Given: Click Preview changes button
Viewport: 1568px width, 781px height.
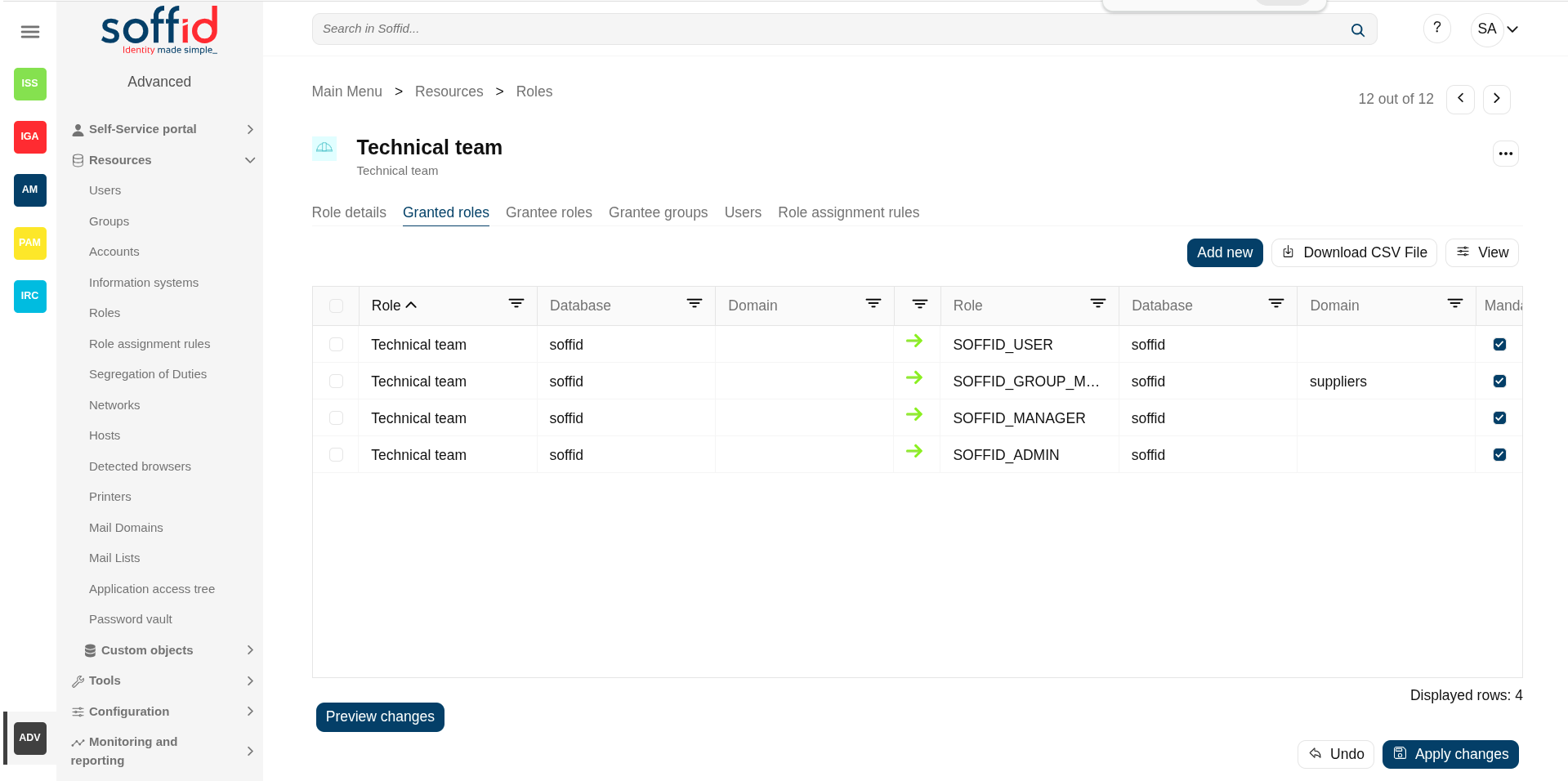Looking at the screenshot, I should pyautogui.click(x=380, y=716).
